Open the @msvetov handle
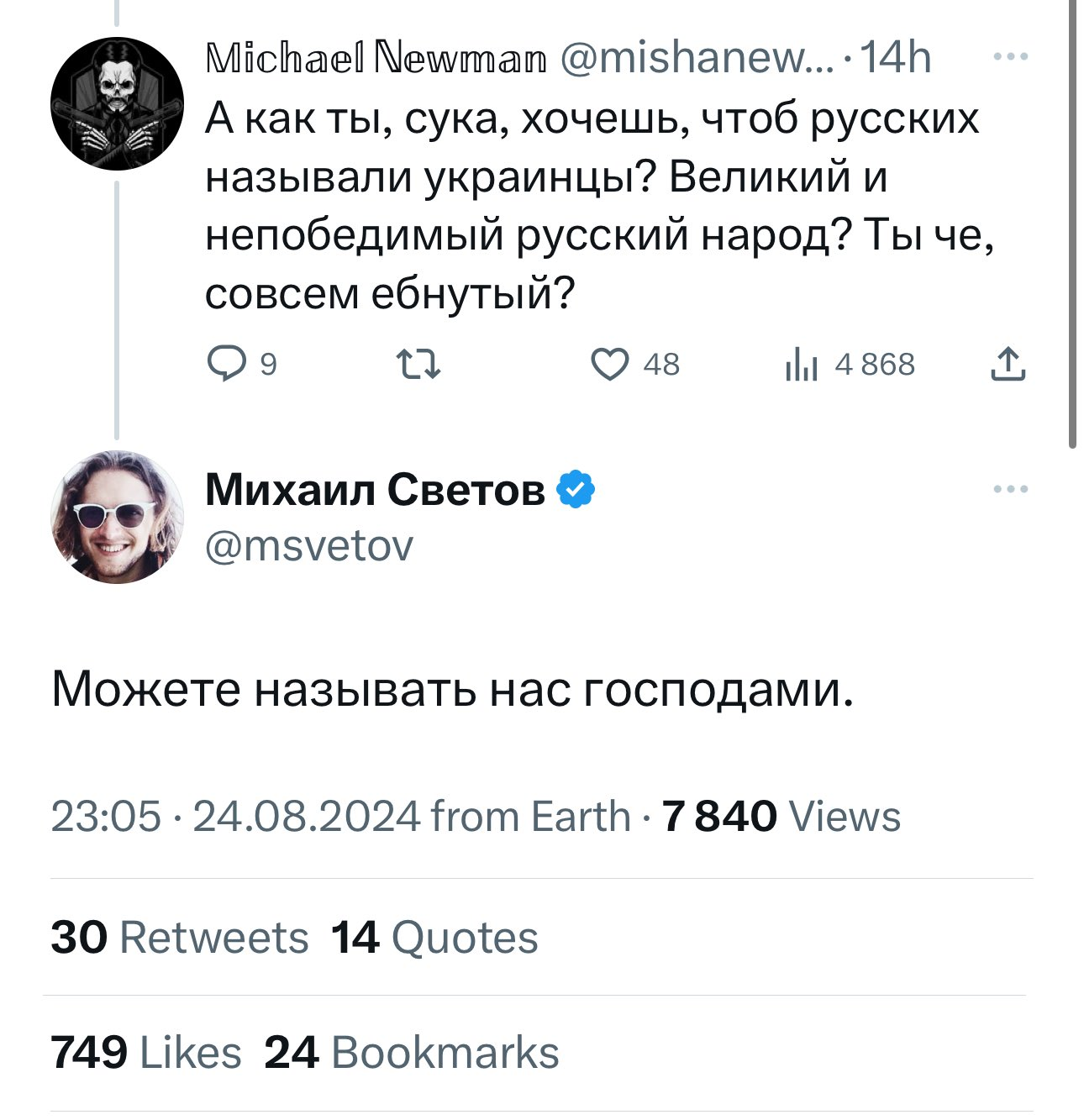Screen dimensions: 1084x1120 click(x=309, y=546)
